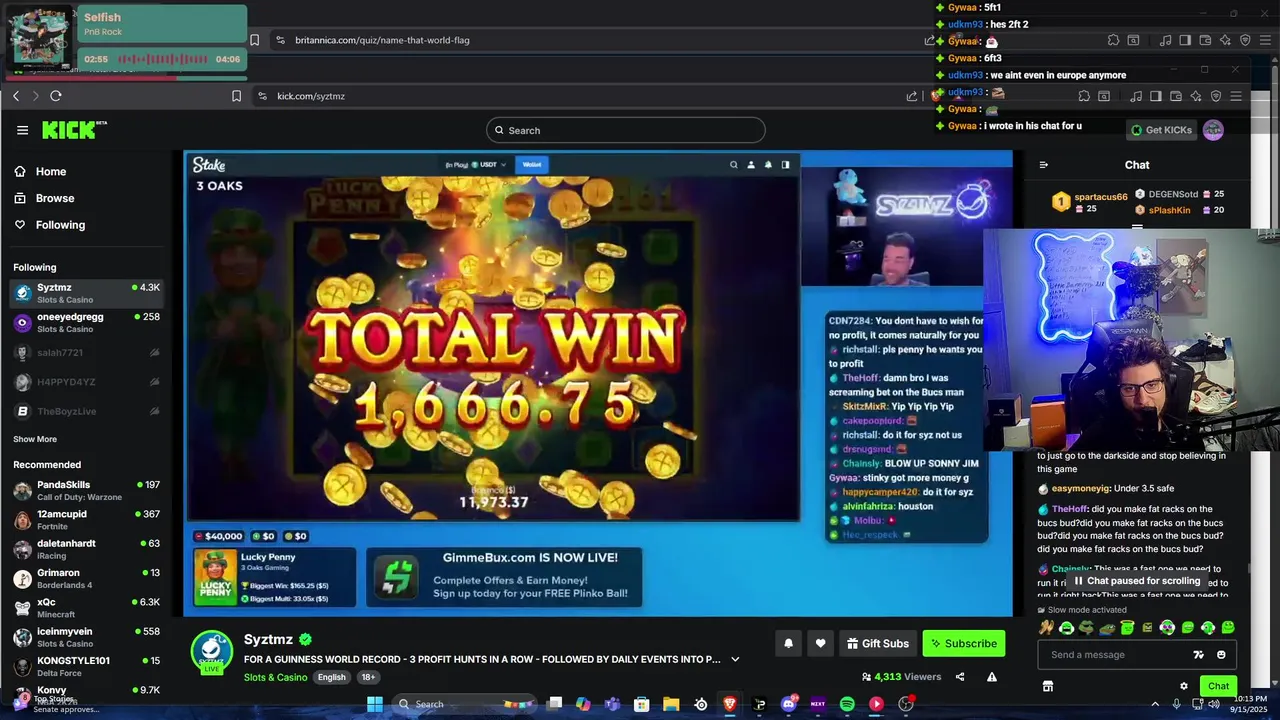Open Grimaron recommended channel
This screenshot has width=1280, height=720.
(x=86, y=578)
